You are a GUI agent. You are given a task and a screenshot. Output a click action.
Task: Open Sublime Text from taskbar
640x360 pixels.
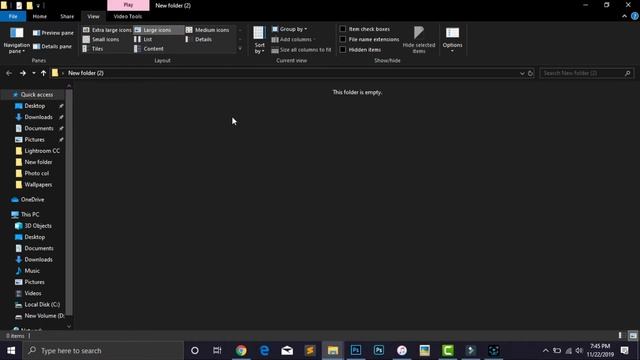[310, 351]
